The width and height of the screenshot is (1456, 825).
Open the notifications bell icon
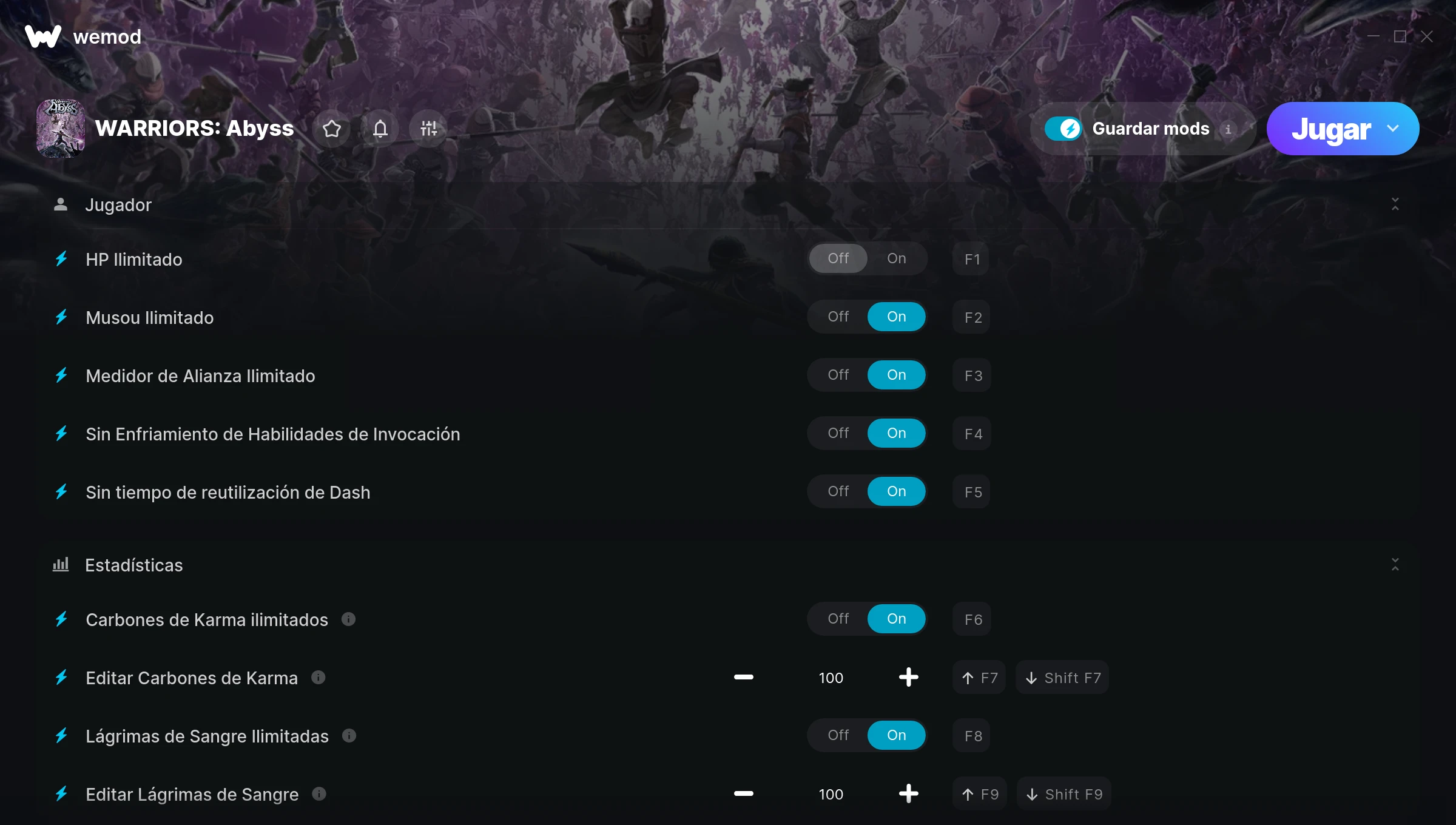[x=380, y=129]
